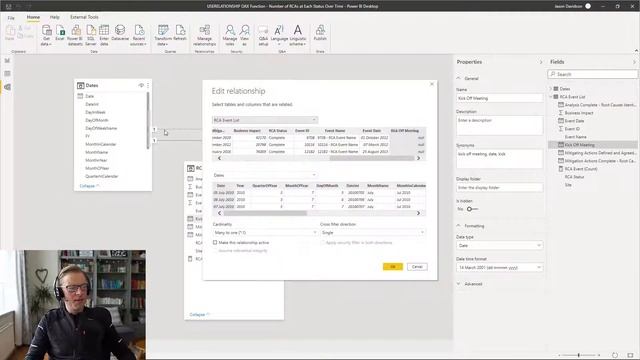The image size is (640, 360).
Task: Select the Help ribbon tab
Action: tap(54, 17)
